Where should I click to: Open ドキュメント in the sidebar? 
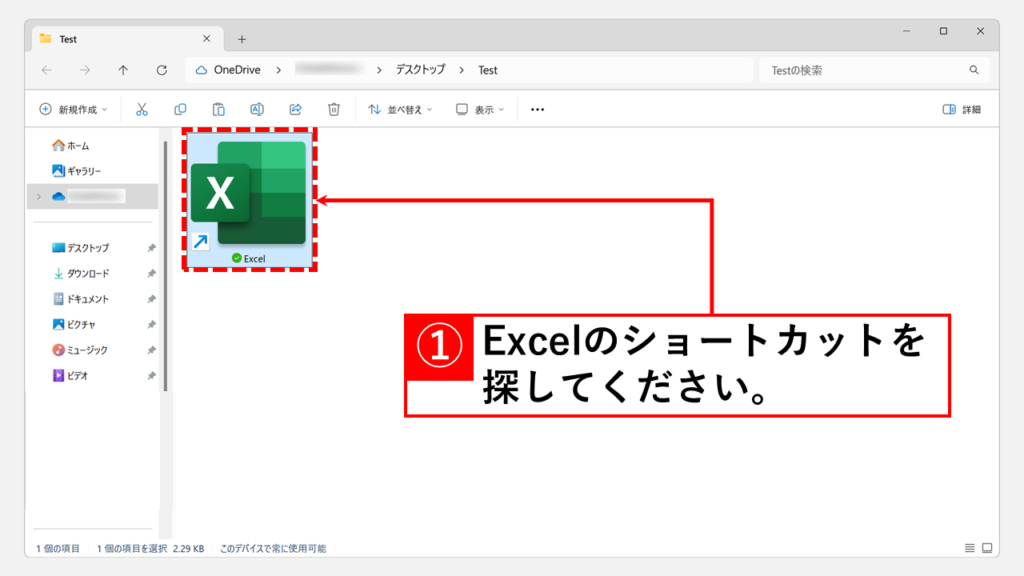point(80,299)
